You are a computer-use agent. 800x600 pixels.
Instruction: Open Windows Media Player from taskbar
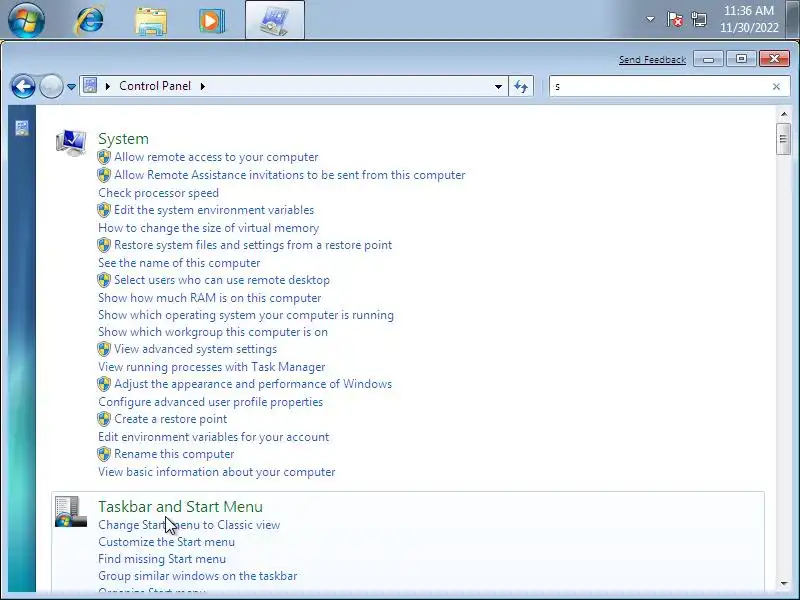click(212, 20)
